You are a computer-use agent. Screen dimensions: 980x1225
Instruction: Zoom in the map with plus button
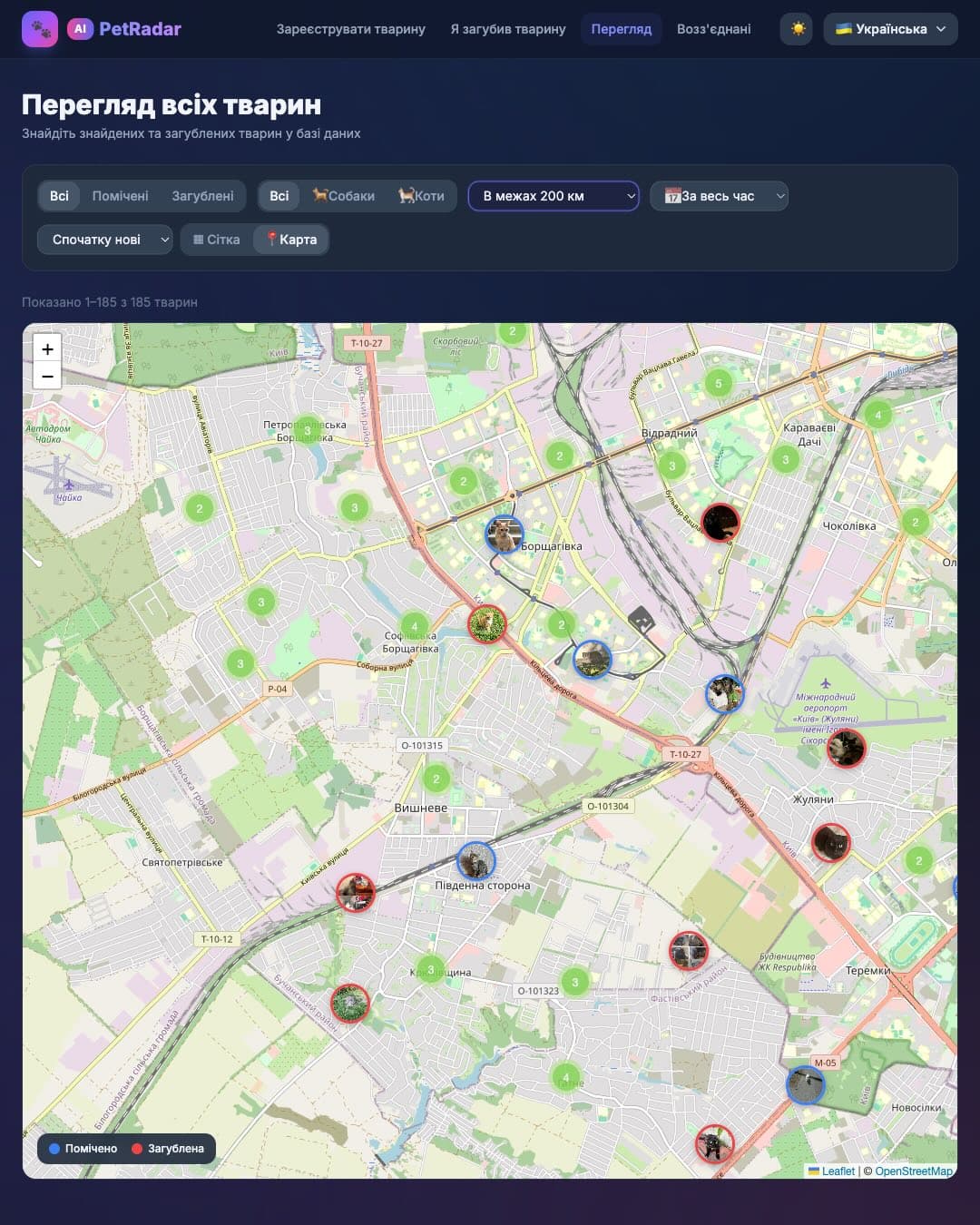[47, 349]
